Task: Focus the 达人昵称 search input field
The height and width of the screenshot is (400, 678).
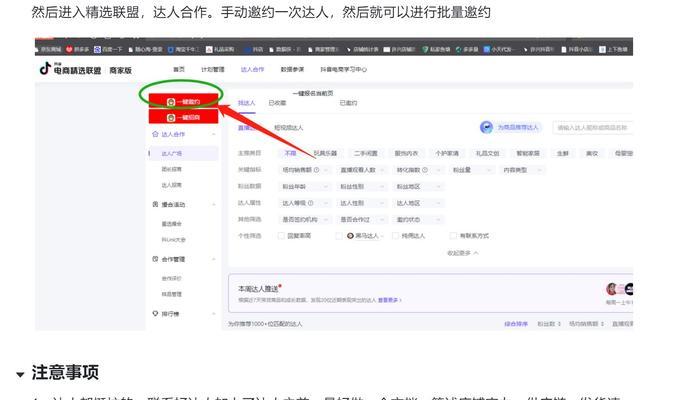Action: coord(592,128)
